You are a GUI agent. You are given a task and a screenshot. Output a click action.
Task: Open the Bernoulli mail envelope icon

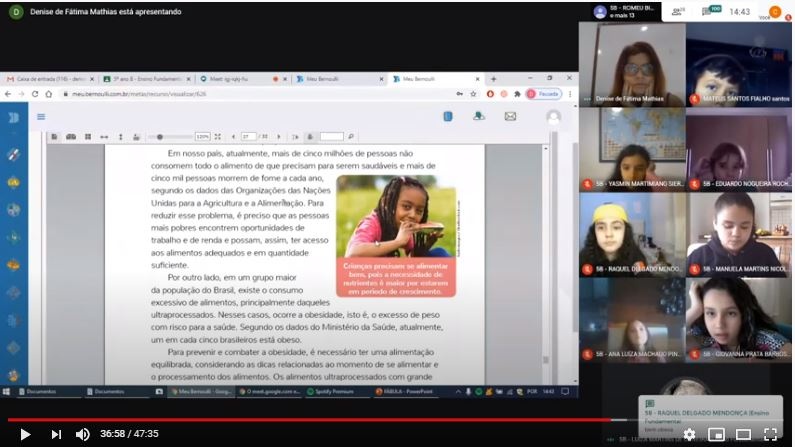pyautogui.click(x=510, y=117)
